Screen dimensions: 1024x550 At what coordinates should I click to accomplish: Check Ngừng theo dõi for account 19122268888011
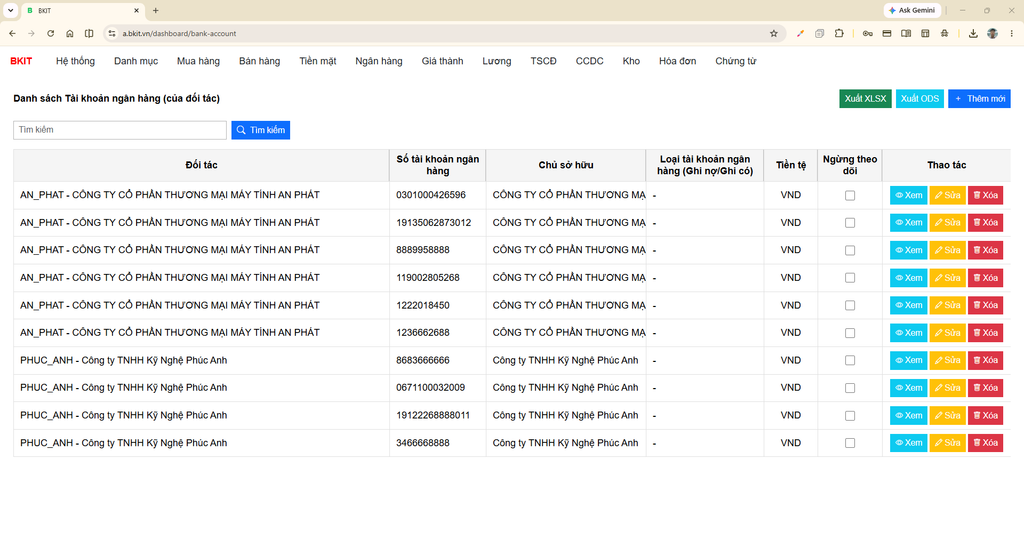tap(850, 415)
